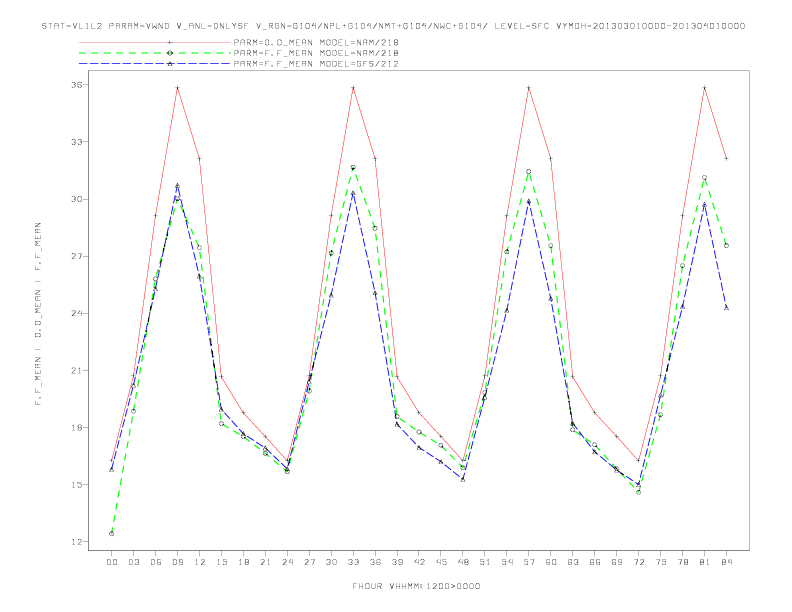Click y-axis tick label 21
The width and height of the screenshot is (792, 612).
(x=77, y=370)
